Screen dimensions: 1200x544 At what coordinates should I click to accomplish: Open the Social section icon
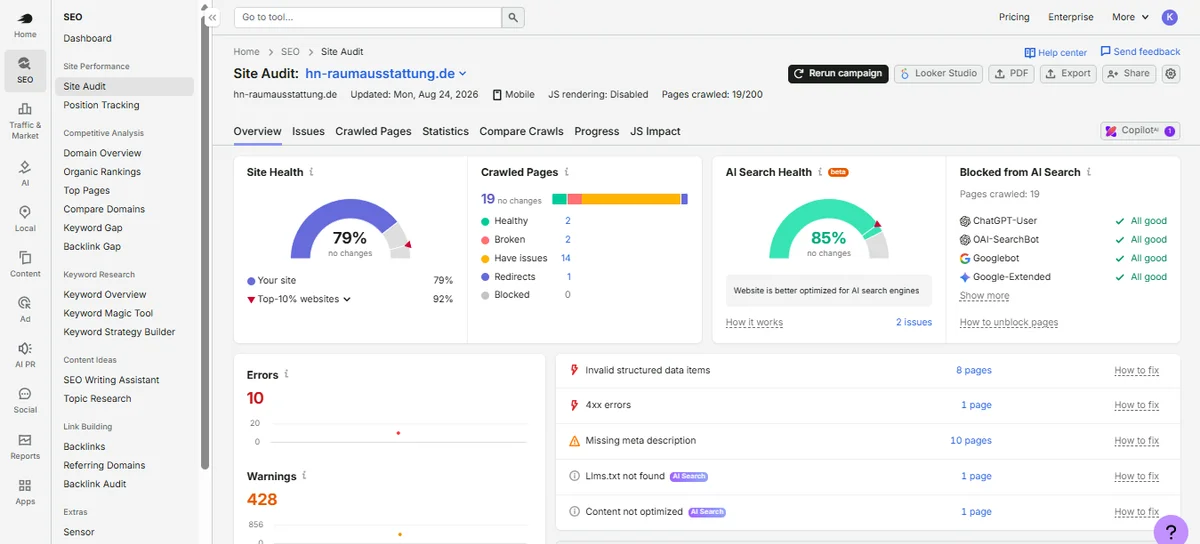25,400
